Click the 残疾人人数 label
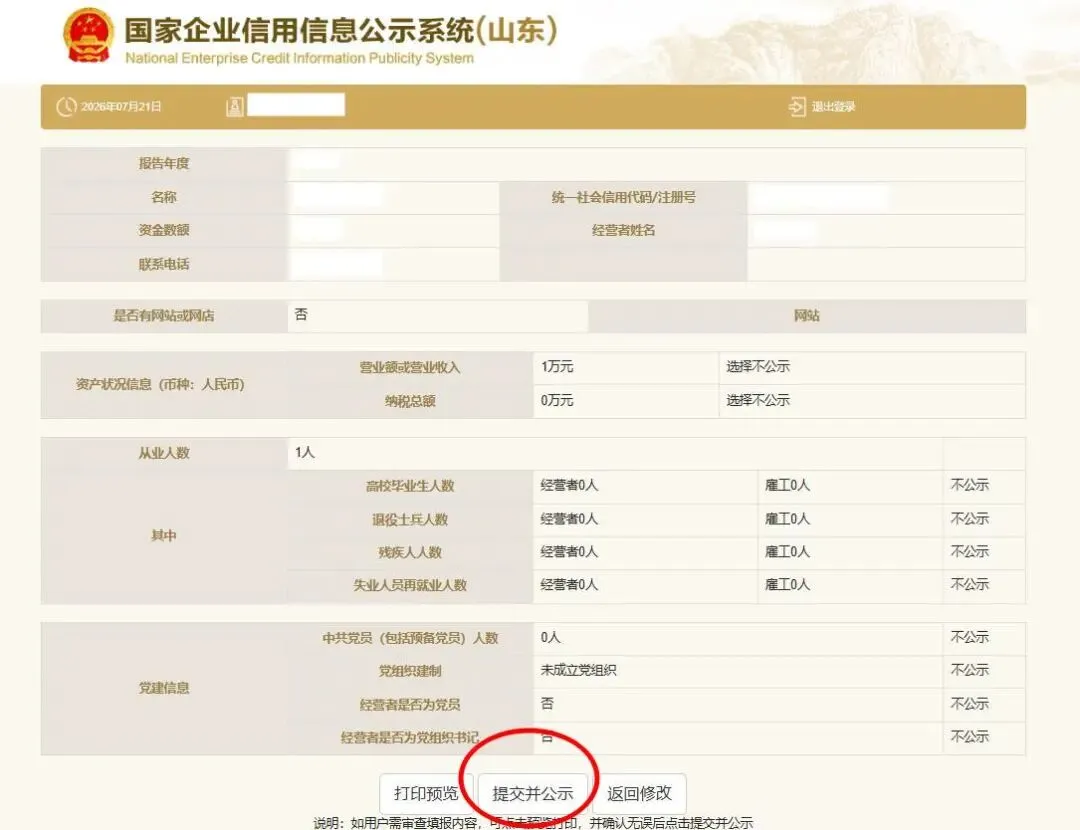The width and height of the screenshot is (1080, 830). (410, 552)
